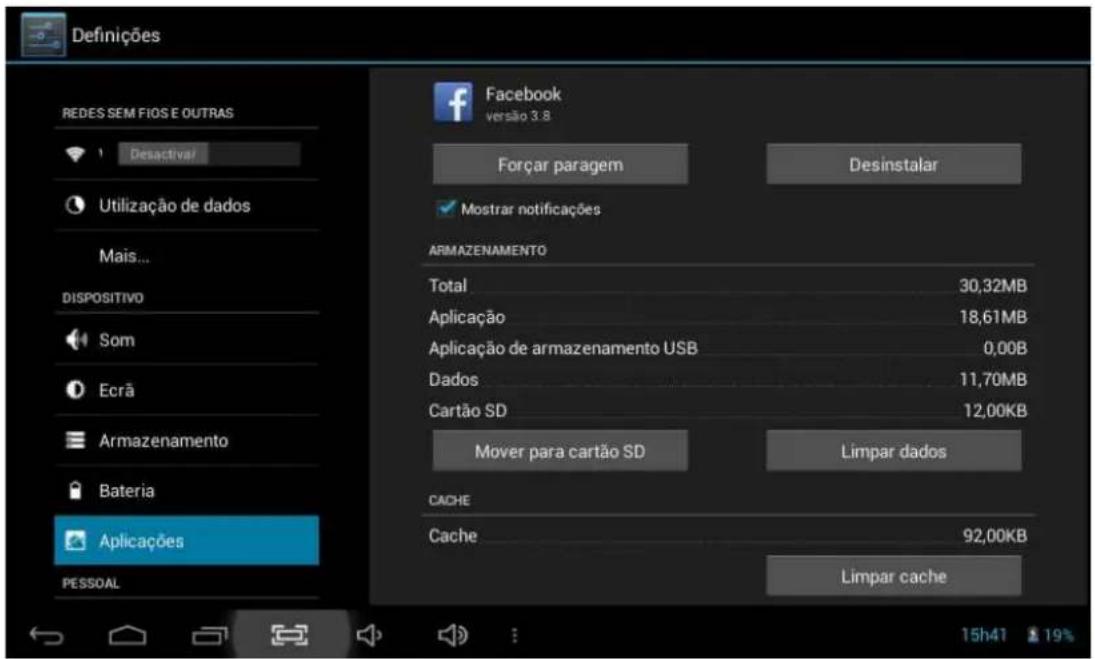Tap Desinstalar button

coord(894,165)
